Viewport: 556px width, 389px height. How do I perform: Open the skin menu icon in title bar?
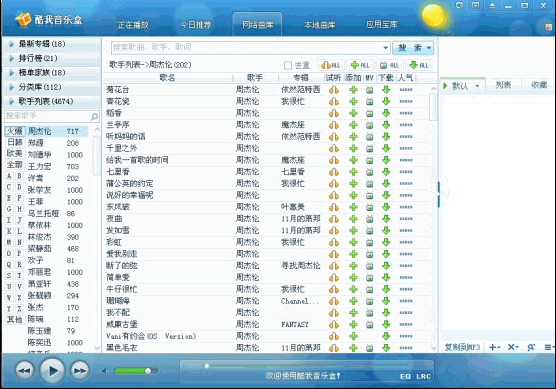pos(476,6)
